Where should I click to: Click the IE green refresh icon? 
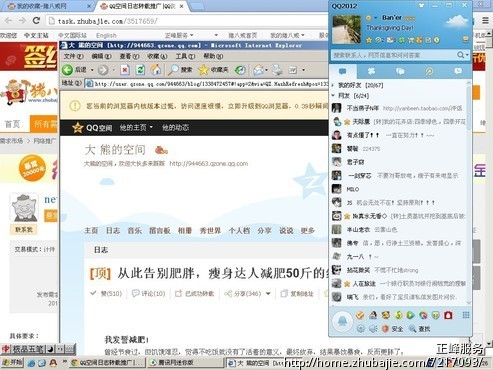point(140,70)
